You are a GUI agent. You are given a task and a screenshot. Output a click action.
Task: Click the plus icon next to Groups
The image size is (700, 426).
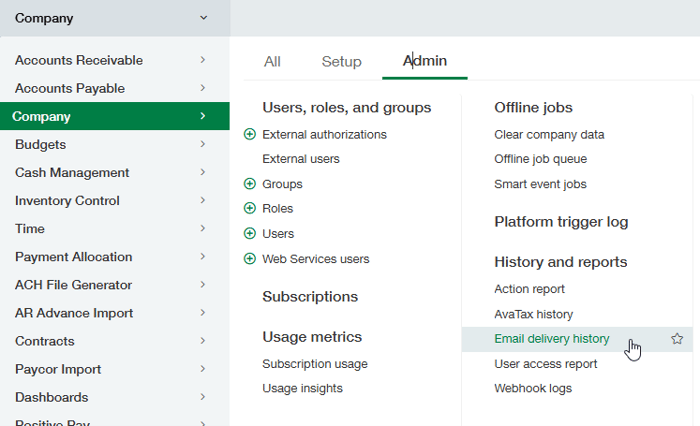click(x=250, y=184)
